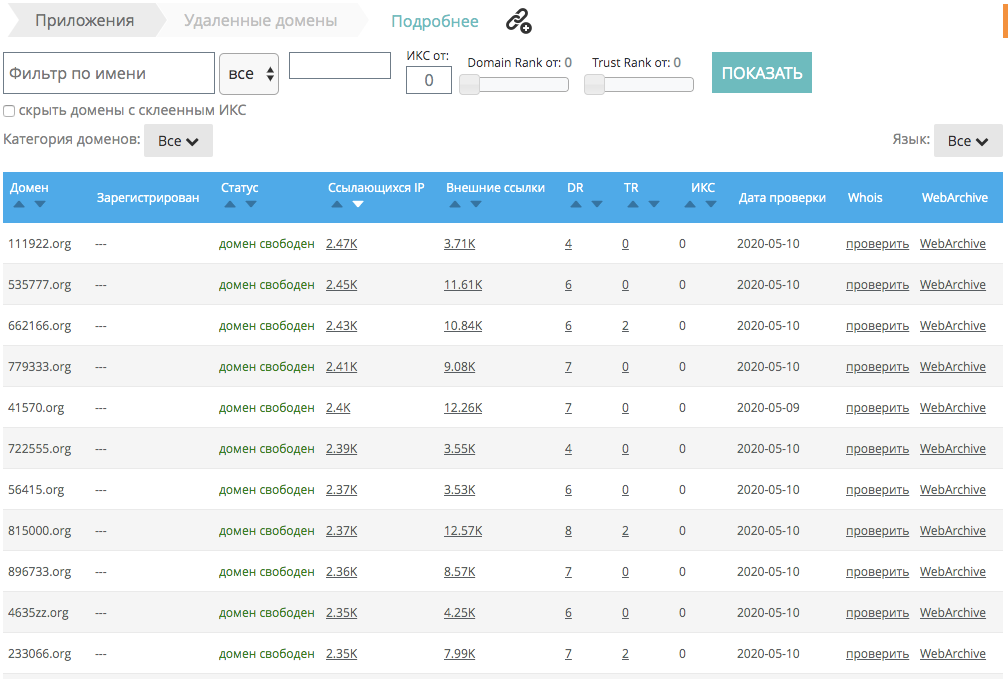Click проверить Whois link for 111922.org
The image size is (1008, 679).
click(x=877, y=244)
